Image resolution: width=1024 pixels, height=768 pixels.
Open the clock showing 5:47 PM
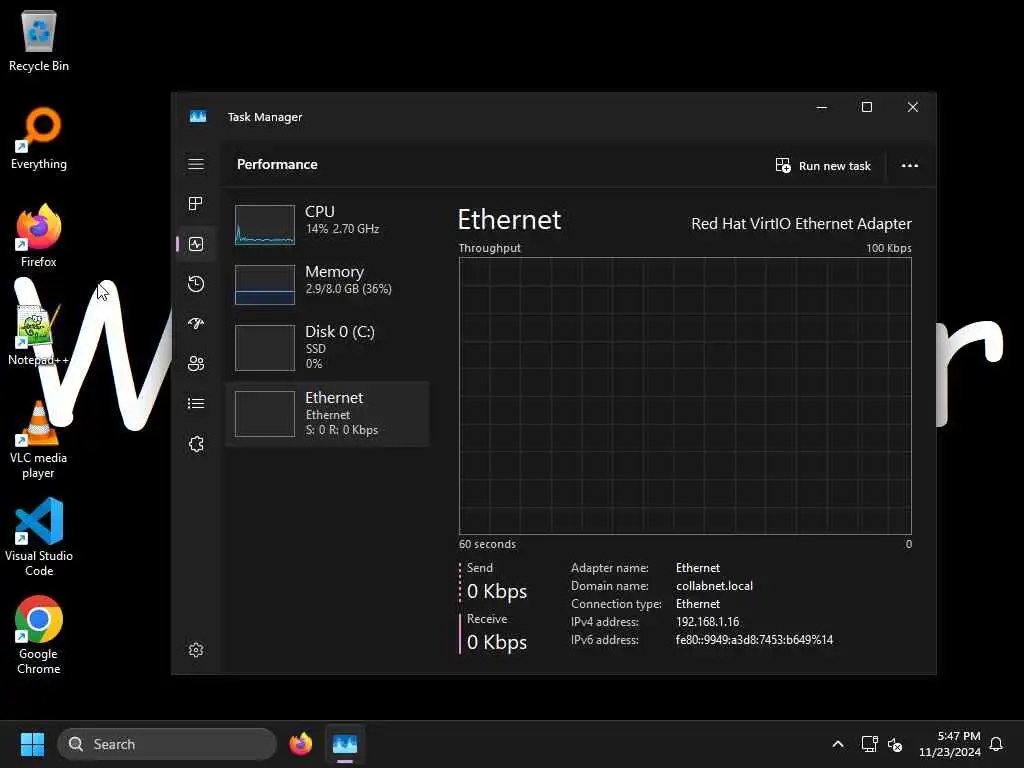point(950,744)
